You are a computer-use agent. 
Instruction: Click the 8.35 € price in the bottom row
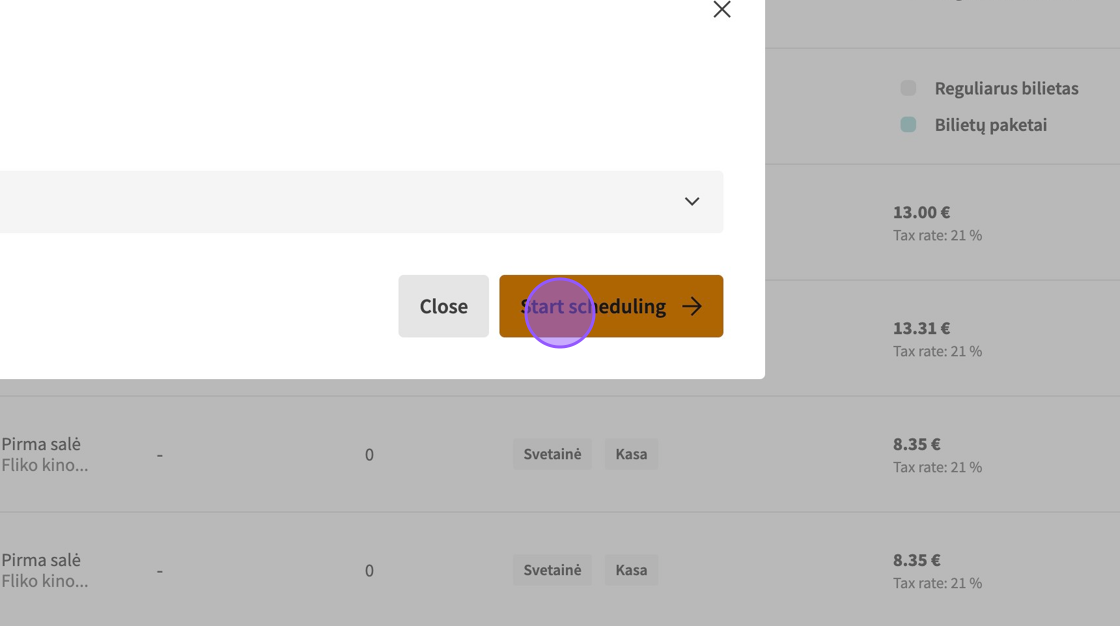tap(916, 560)
